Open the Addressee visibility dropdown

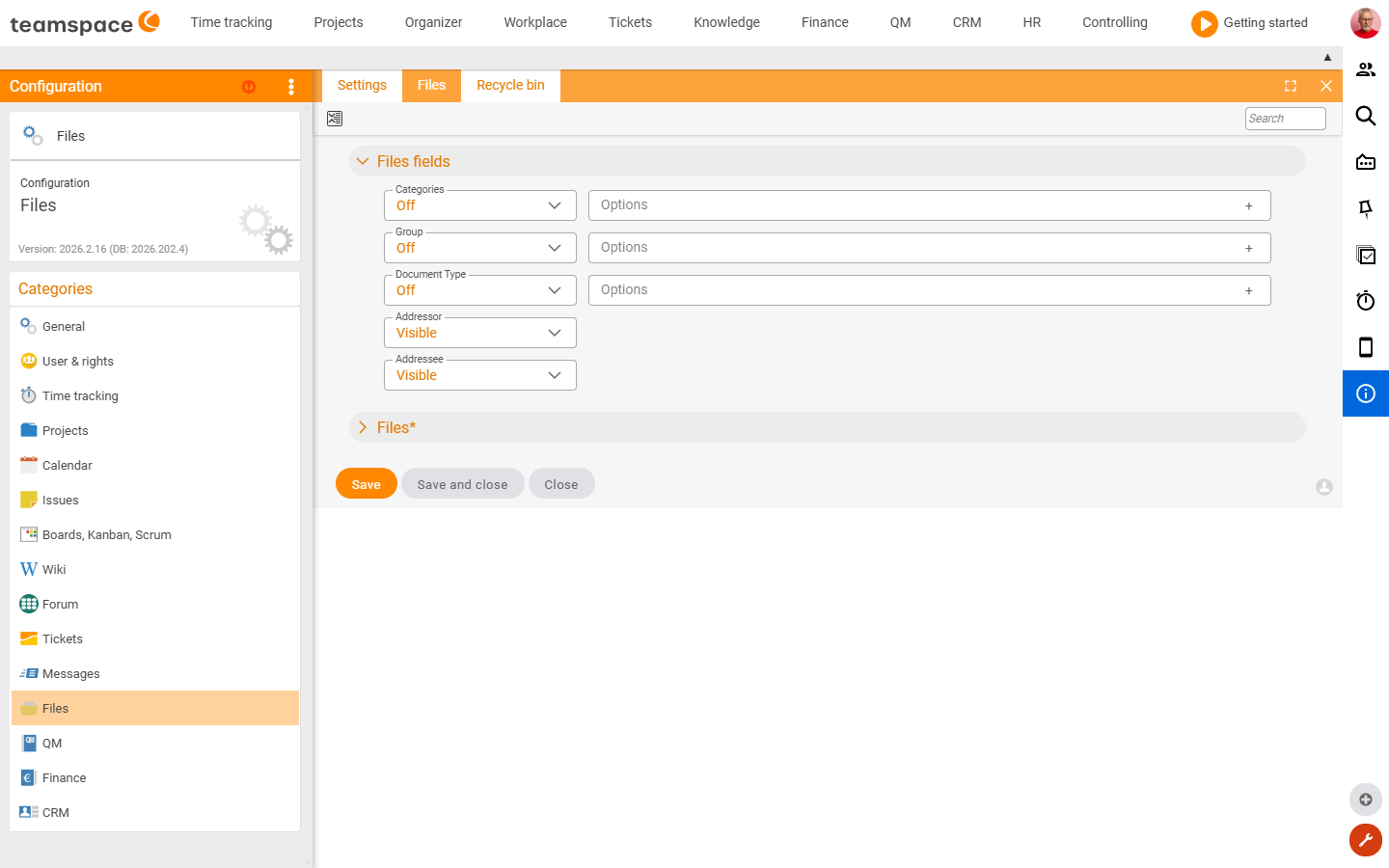point(480,375)
